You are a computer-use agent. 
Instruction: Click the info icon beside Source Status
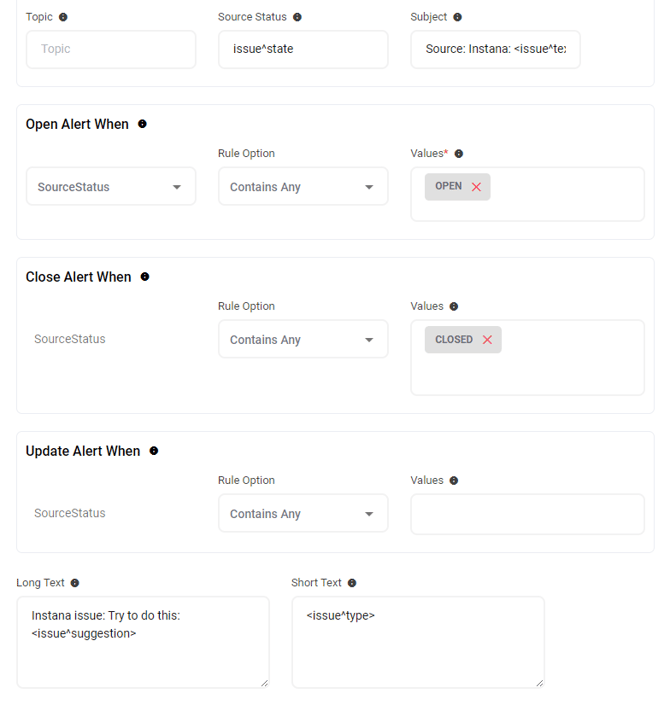click(297, 17)
